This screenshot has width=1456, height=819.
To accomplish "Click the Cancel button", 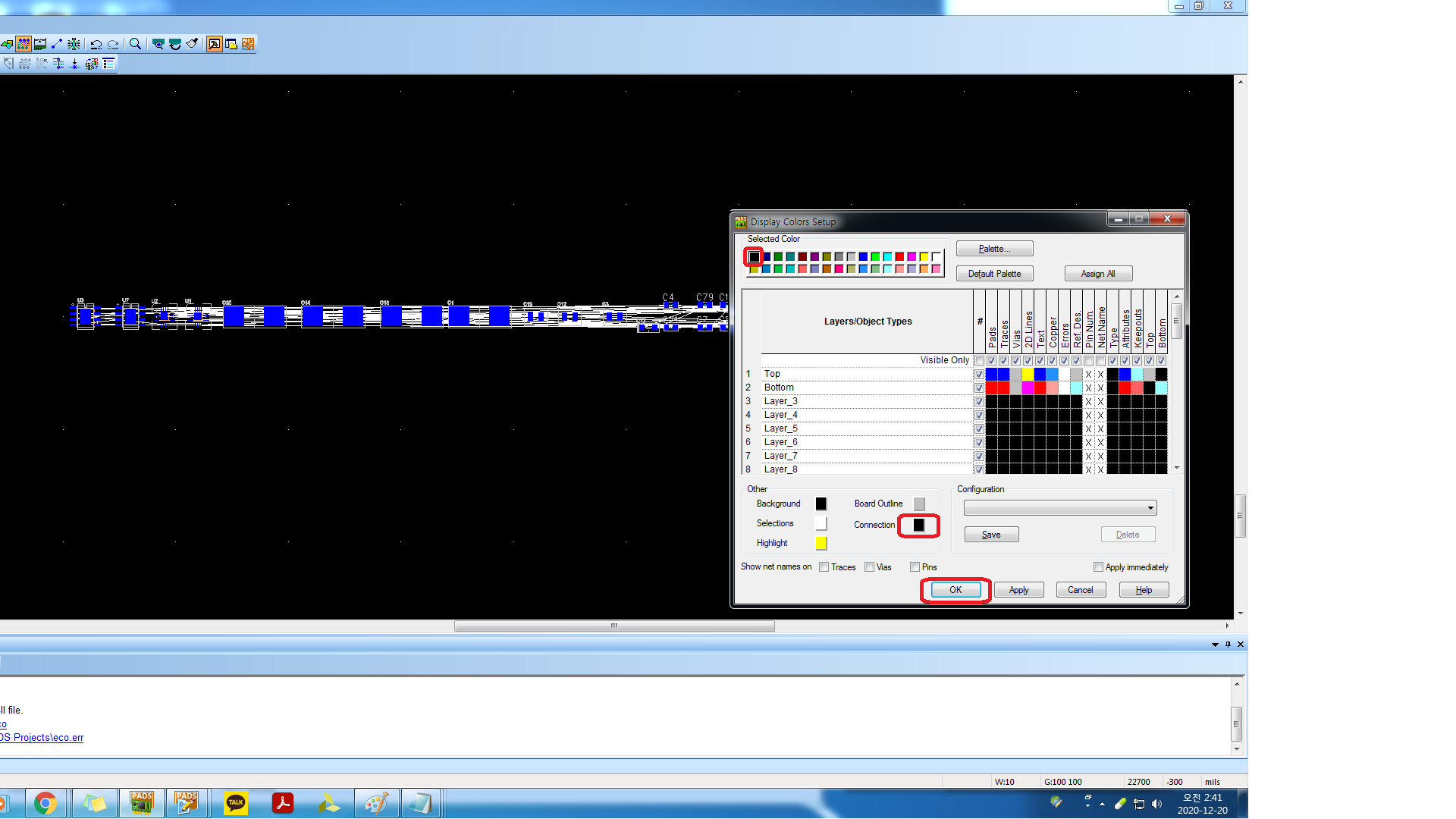I will (1081, 590).
